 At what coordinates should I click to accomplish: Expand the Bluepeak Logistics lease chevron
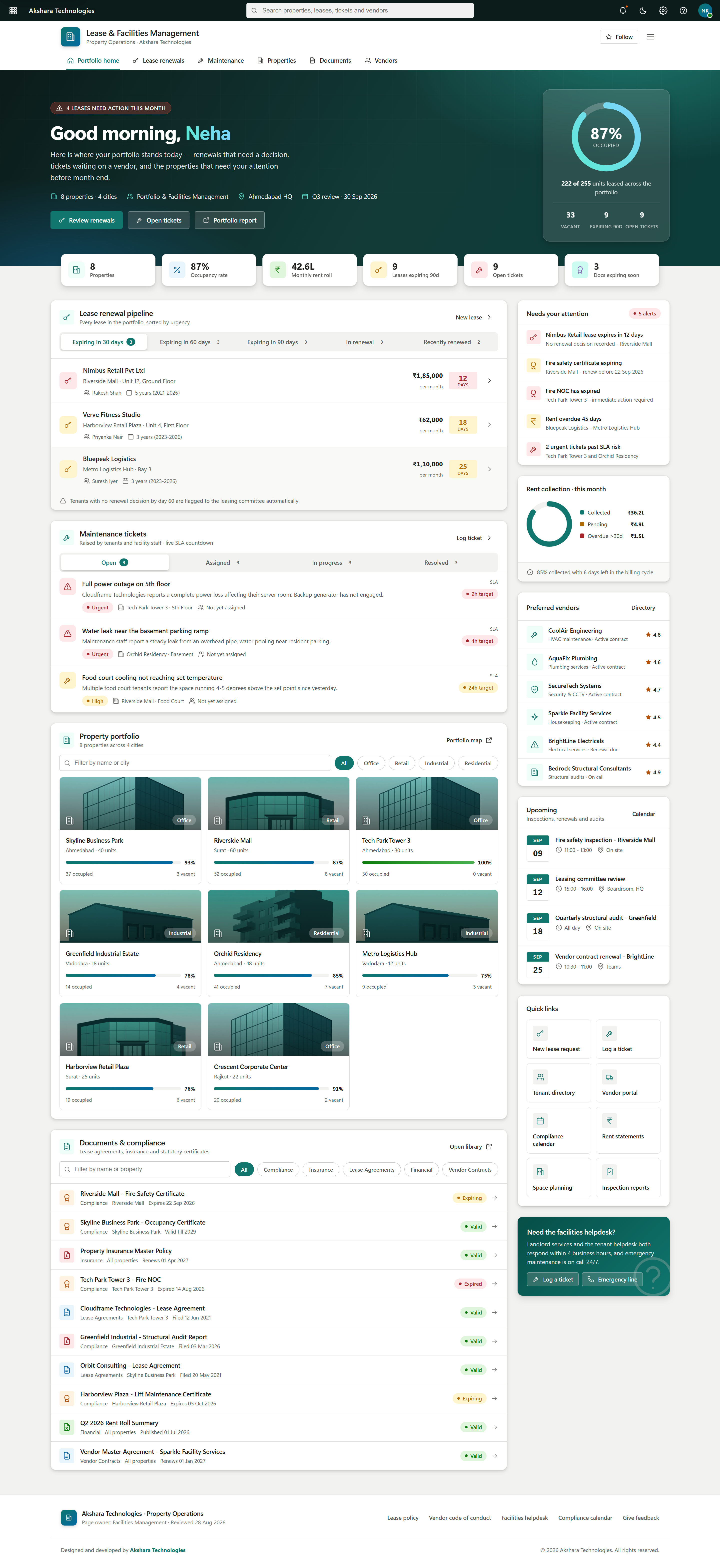(x=489, y=469)
